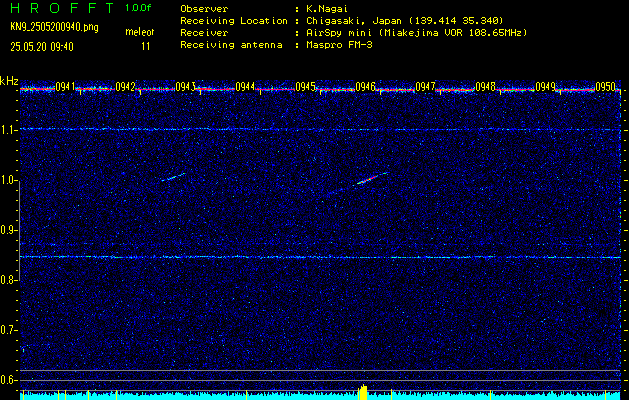Image resolution: width=629 pixels, height=400 pixels.
Task: Click receiving location Chigasaki, Japan text
Action: pyautogui.click(x=405, y=20)
